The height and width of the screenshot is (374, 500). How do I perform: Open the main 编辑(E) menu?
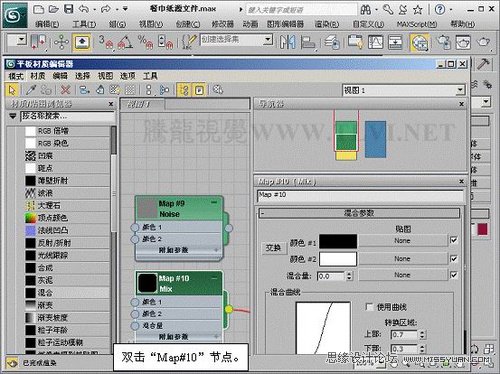[47, 24]
